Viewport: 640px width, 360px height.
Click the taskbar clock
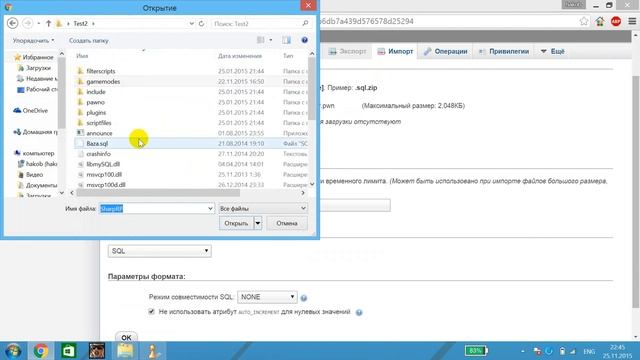click(x=618, y=351)
